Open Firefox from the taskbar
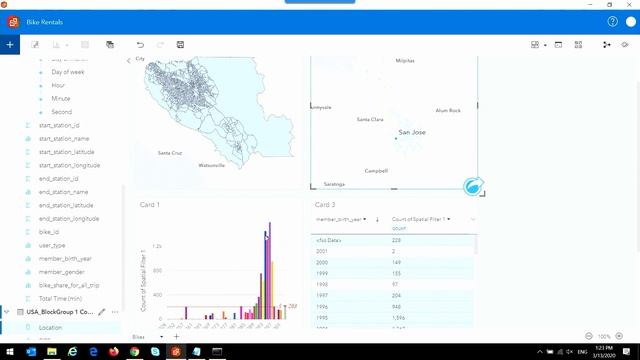The height and width of the screenshot is (360, 640). (x=113, y=351)
